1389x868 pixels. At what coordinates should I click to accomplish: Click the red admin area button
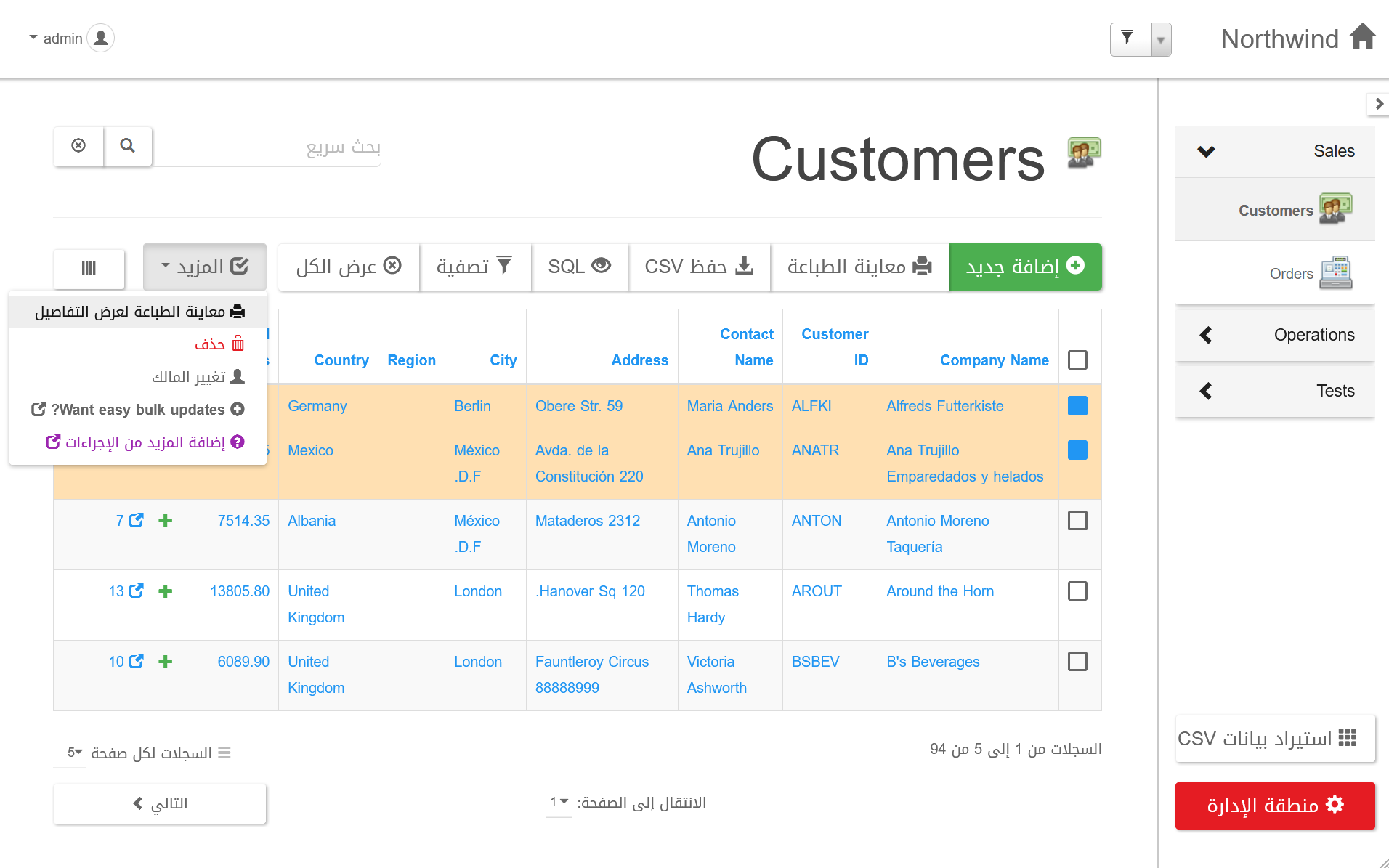pos(1275,805)
